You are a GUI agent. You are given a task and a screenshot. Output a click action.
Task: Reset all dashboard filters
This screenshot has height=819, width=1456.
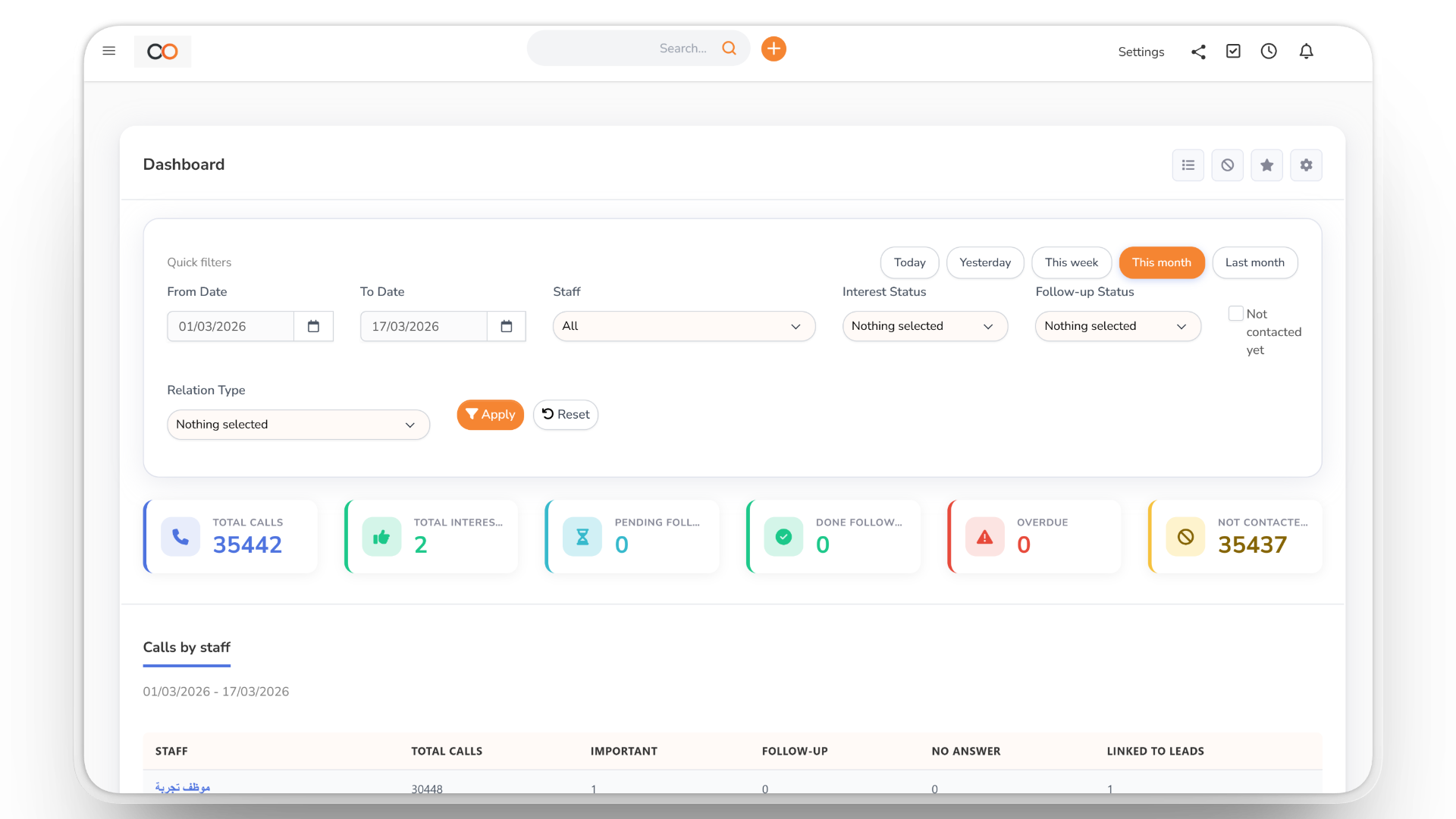[x=565, y=415]
